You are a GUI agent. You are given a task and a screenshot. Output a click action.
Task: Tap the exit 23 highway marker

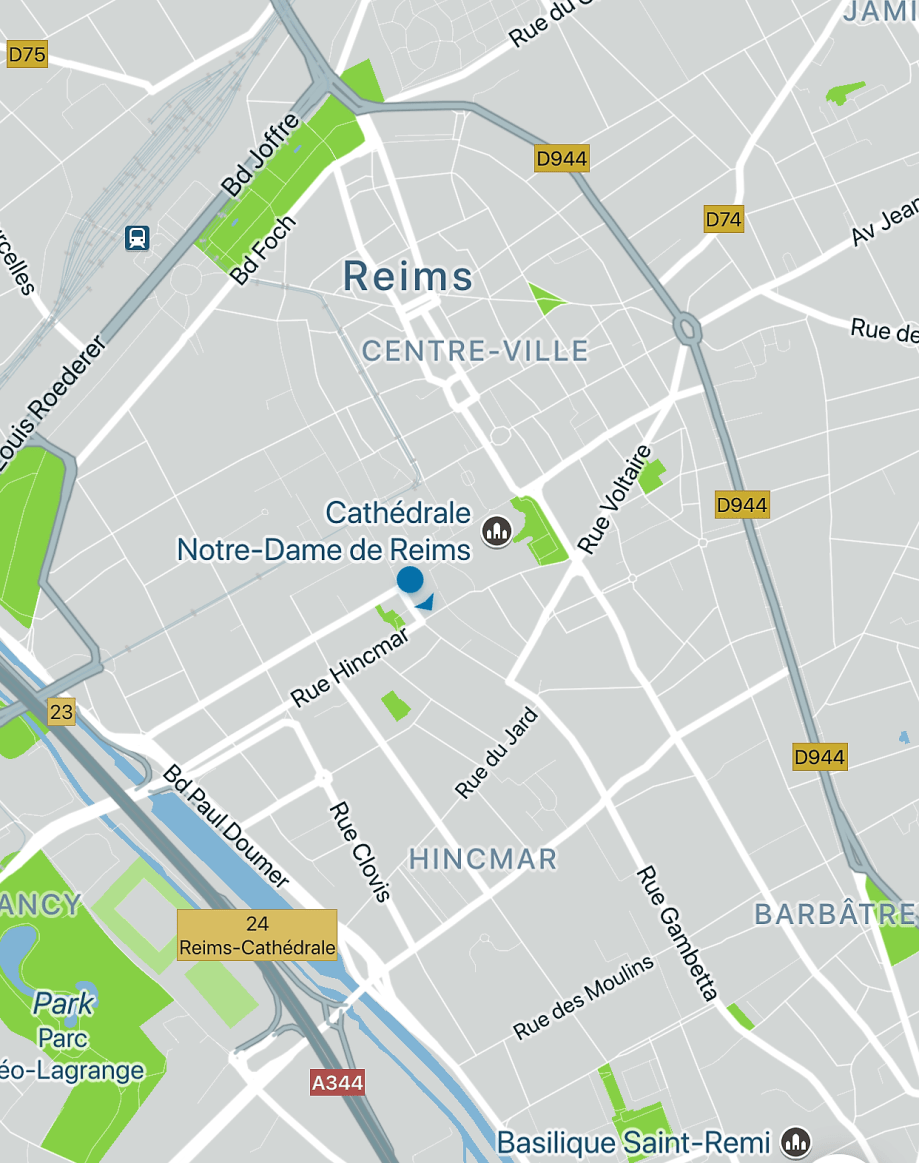(61, 712)
